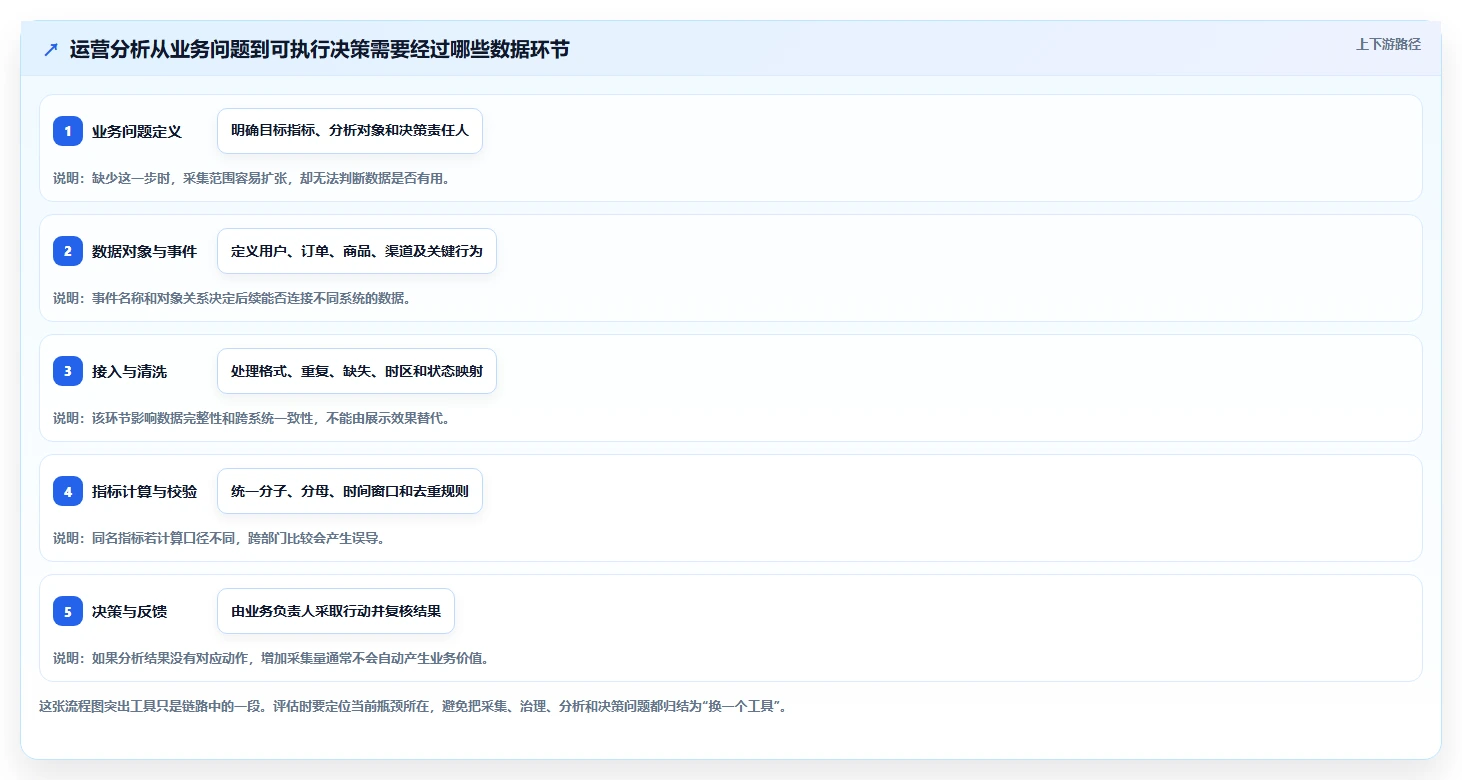Click the note starting 同名指标若计算口径不同
1462x780 pixels.
219,538
